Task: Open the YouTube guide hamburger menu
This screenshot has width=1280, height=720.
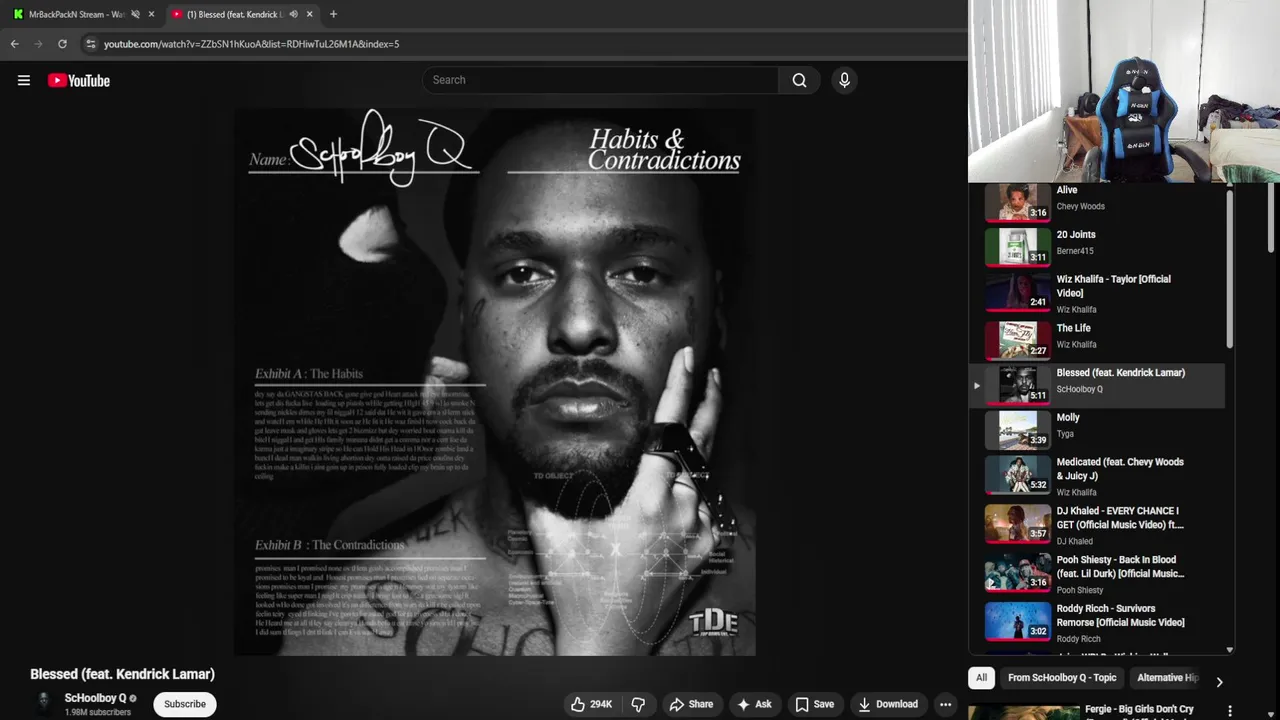Action: click(x=24, y=81)
